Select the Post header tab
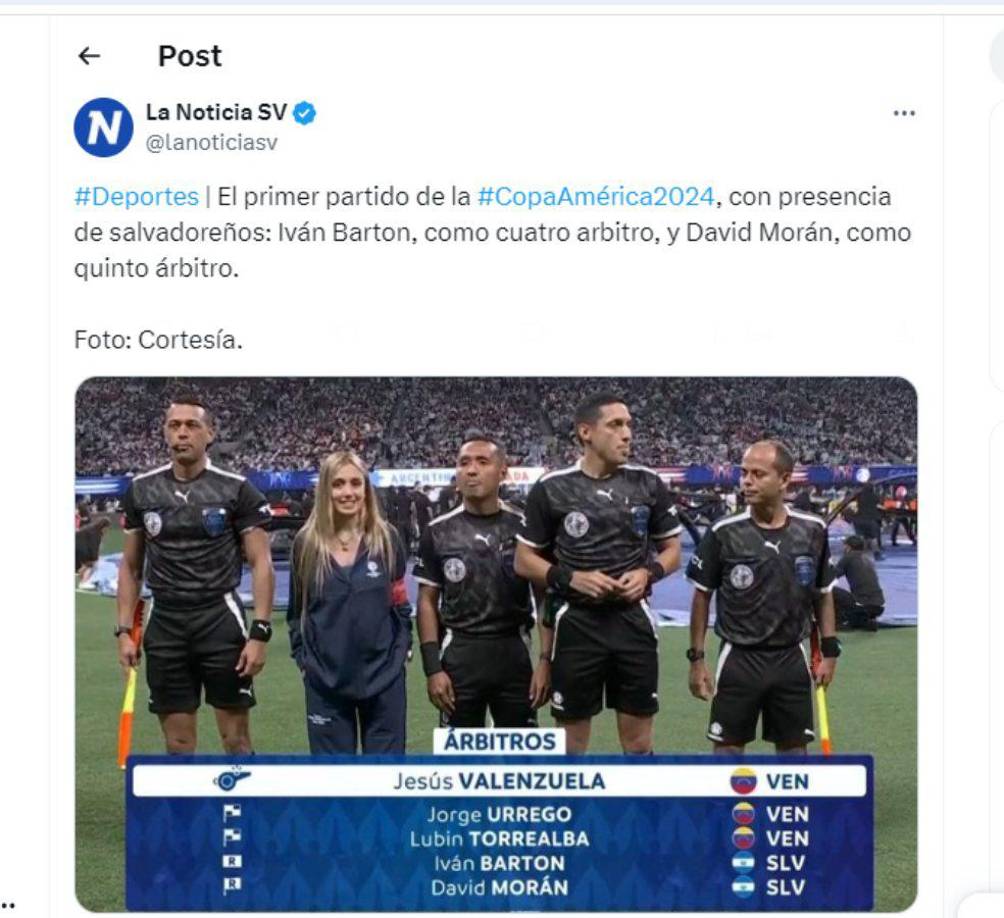This screenshot has height=918, width=1004. tap(188, 56)
